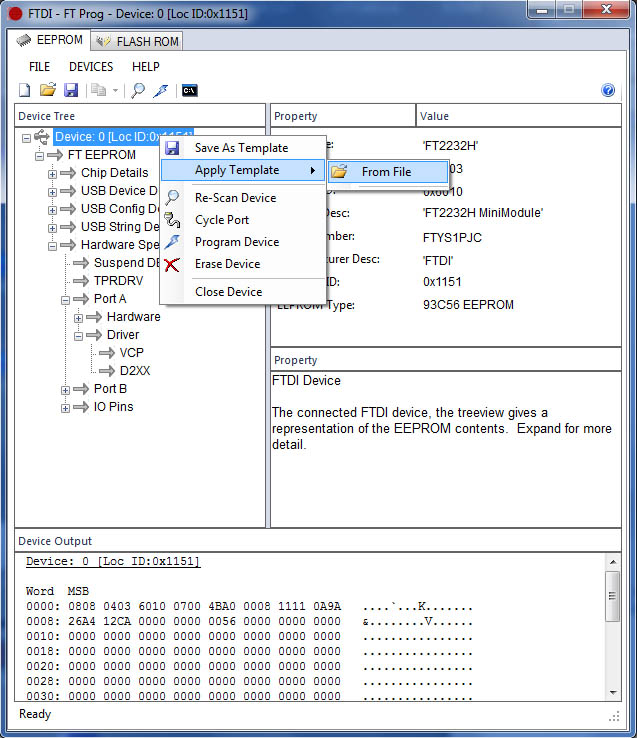Image resolution: width=637 pixels, height=738 pixels.
Task: Expand the USB String Descriptors node
Action: click(x=52, y=228)
